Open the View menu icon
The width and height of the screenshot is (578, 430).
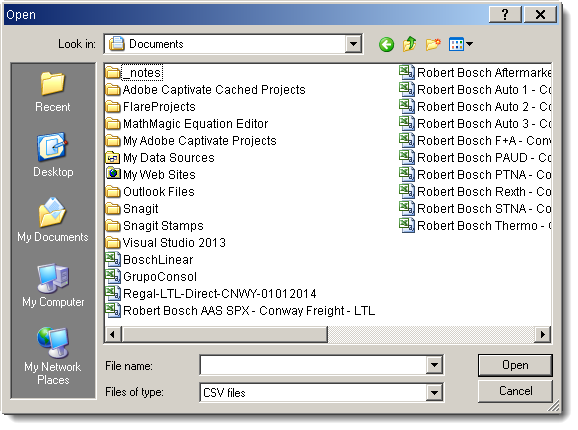460,45
